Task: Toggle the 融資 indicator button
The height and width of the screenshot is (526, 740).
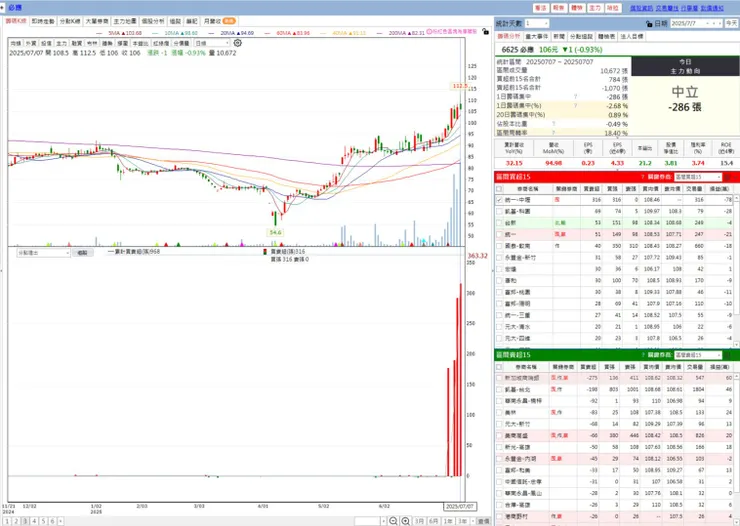Action: [77, 43]
